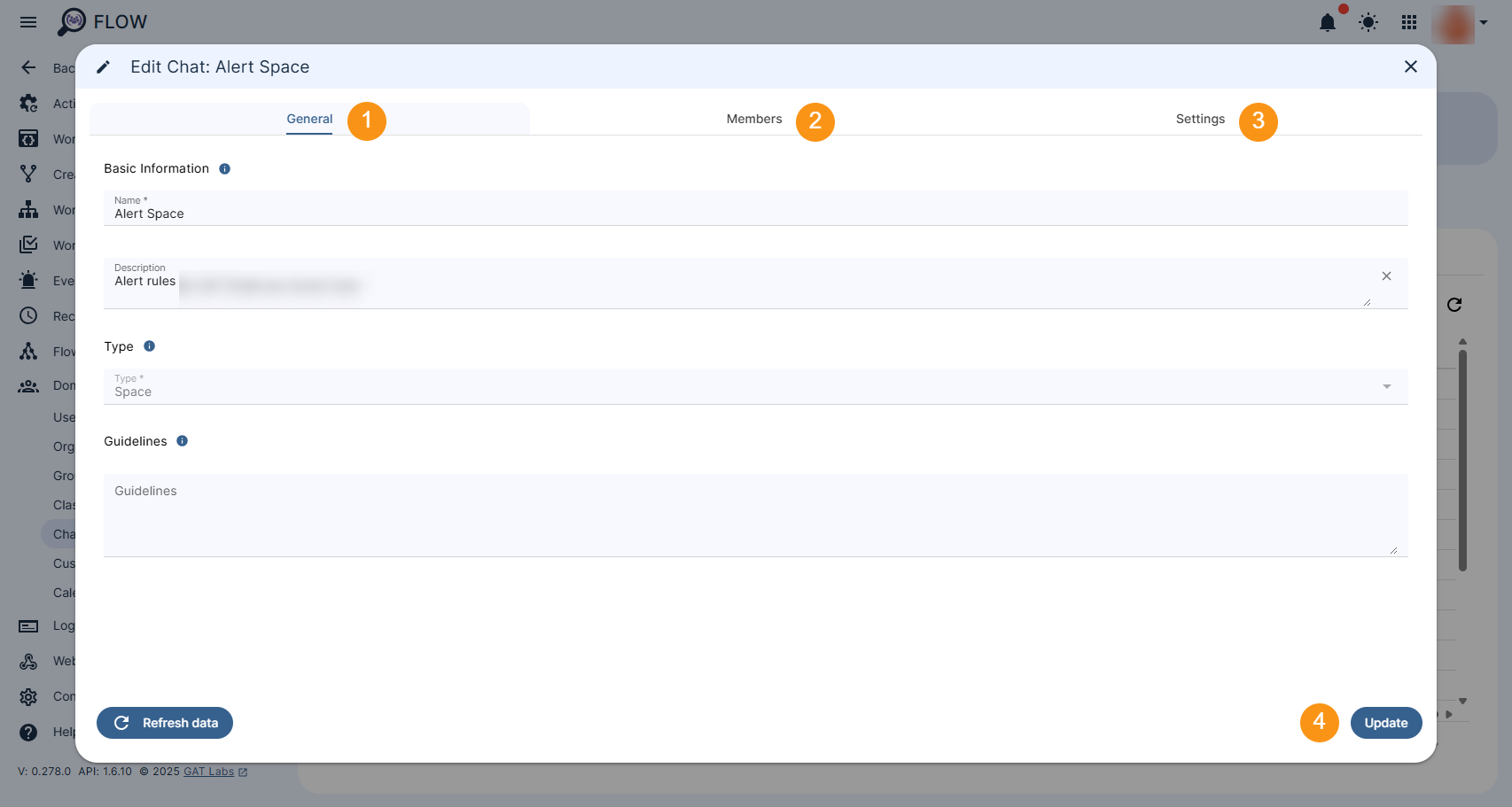
Task: Open the notifications bell icon
Action: pyautogui.click(x=1328, y=22)
